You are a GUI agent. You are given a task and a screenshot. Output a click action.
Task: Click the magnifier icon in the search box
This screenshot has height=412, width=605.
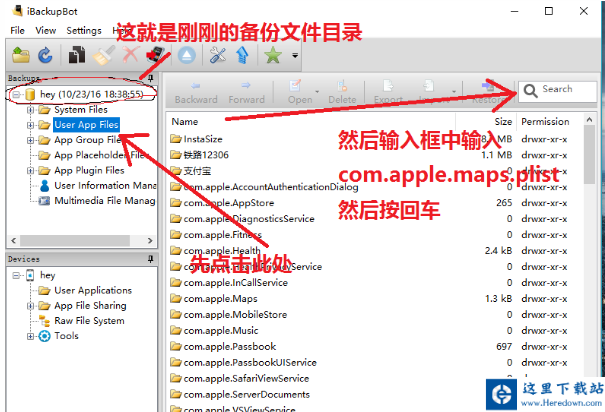click(x=531, y=91)
